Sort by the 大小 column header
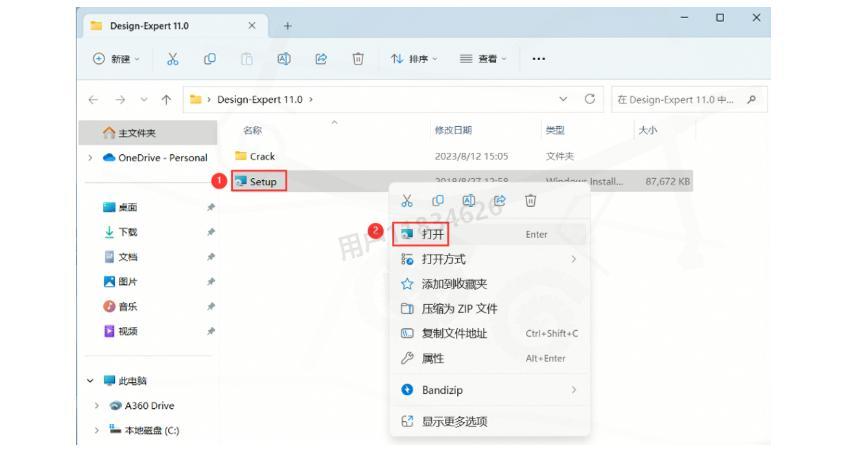841x453 pixels. pos(647,130)
